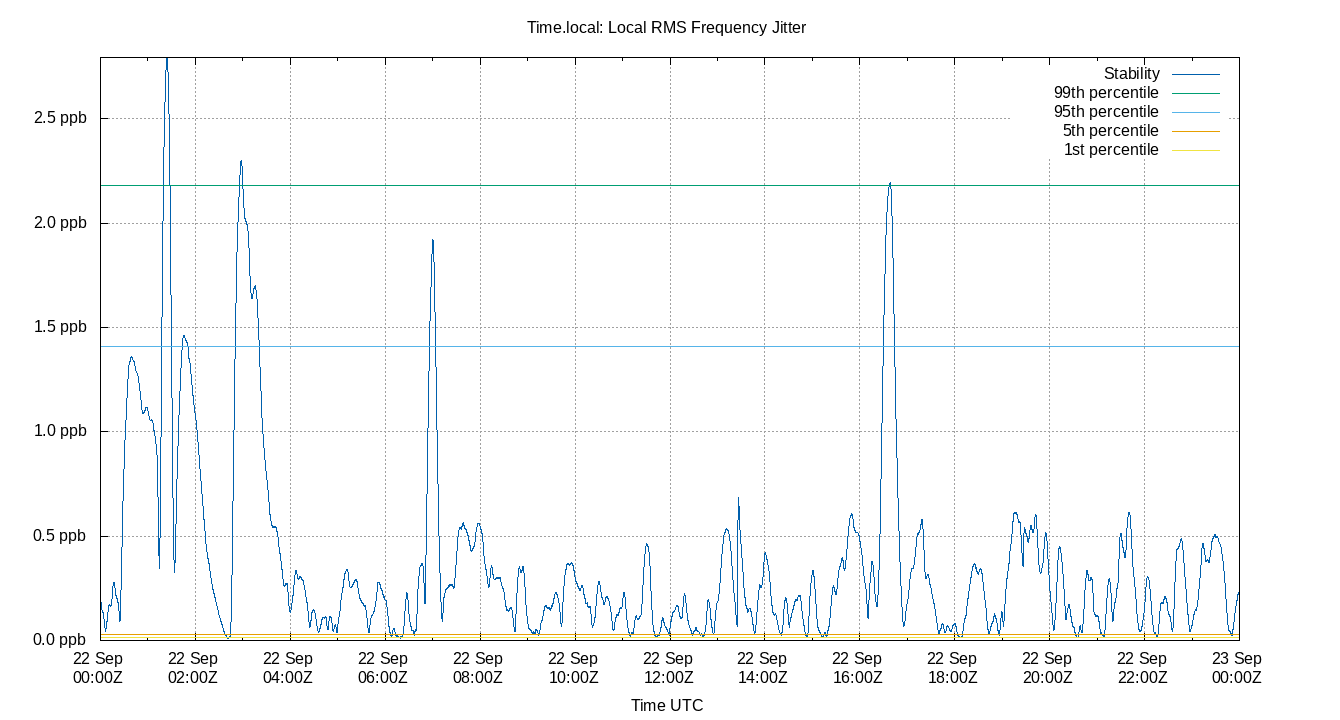This screenshot has height=720, width=1340.
Task: Click the '2.5 ppb' y-axis label
Action: [x=60, y=118]
